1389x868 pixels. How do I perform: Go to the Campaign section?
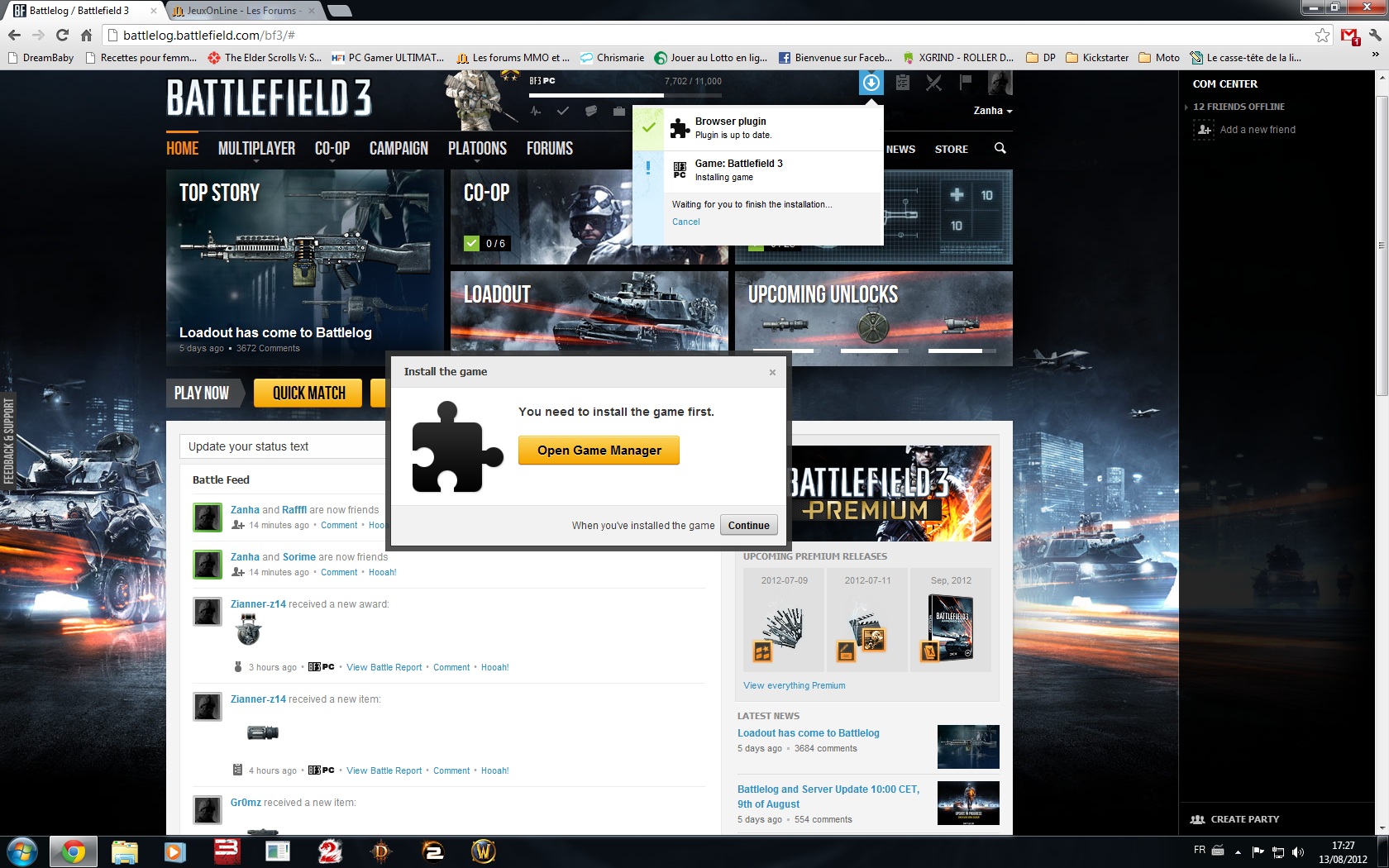click(x=399, y=148)
